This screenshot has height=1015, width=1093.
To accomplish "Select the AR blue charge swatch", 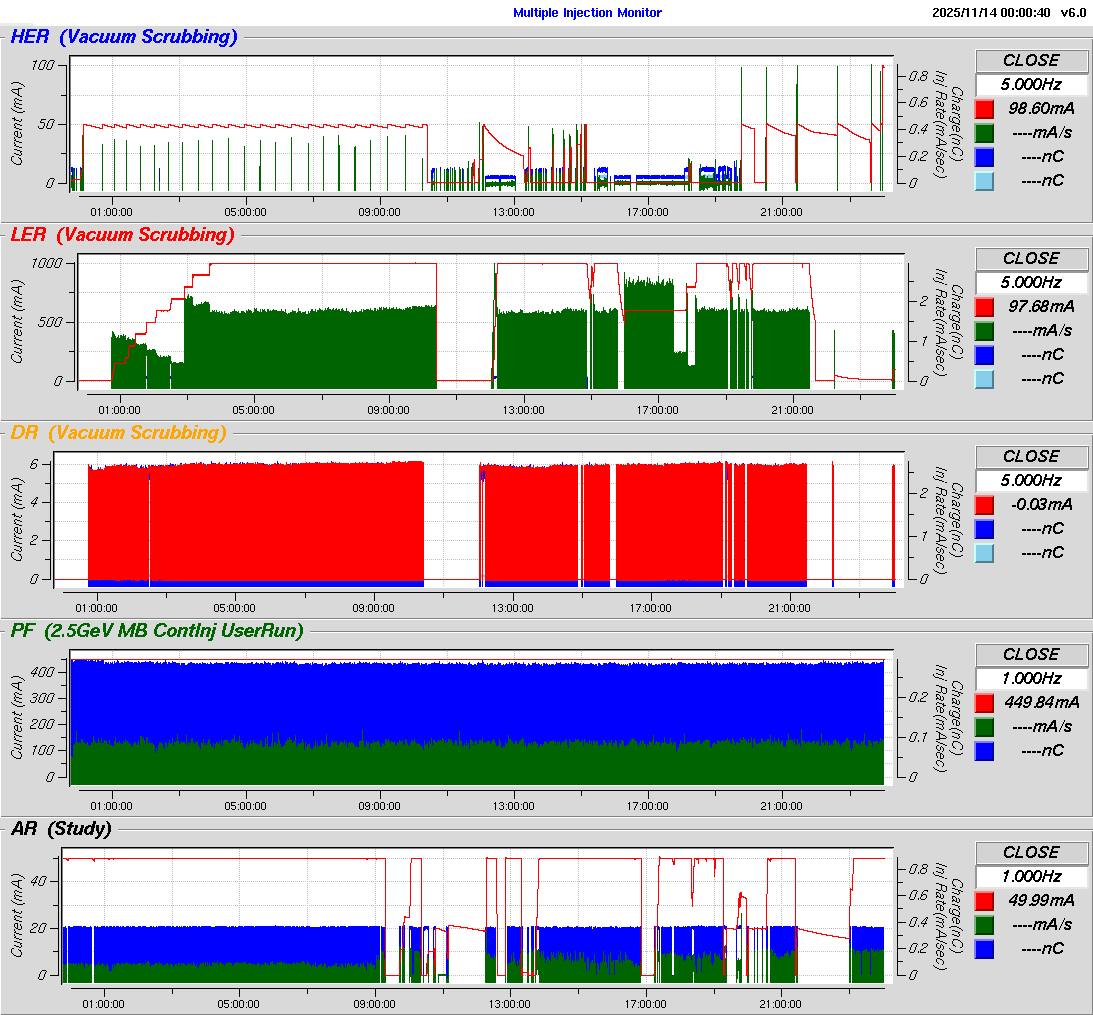I will pyautogui.click(x=984, y=949).
